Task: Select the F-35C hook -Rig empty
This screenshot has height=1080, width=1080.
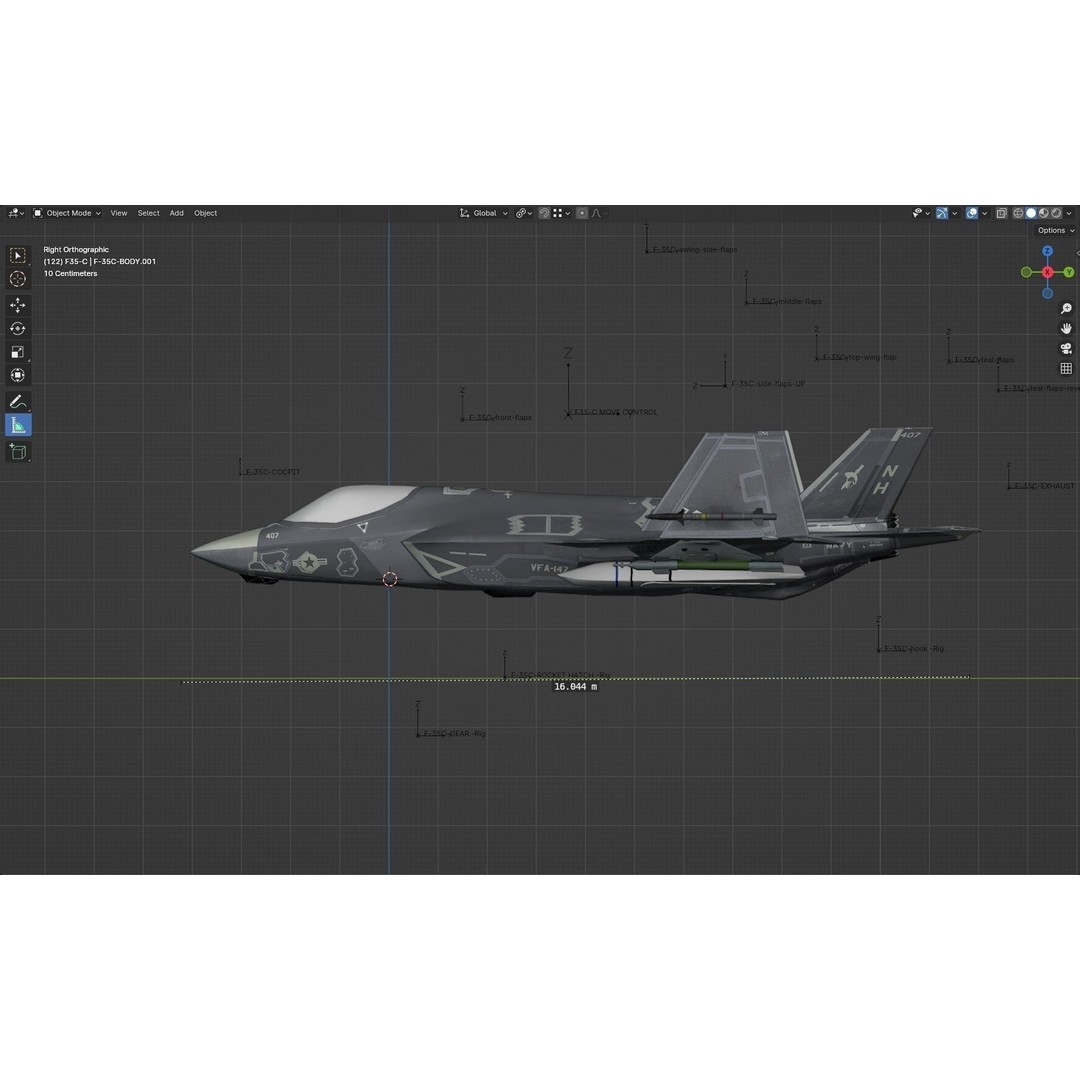Action: [913, 649]
